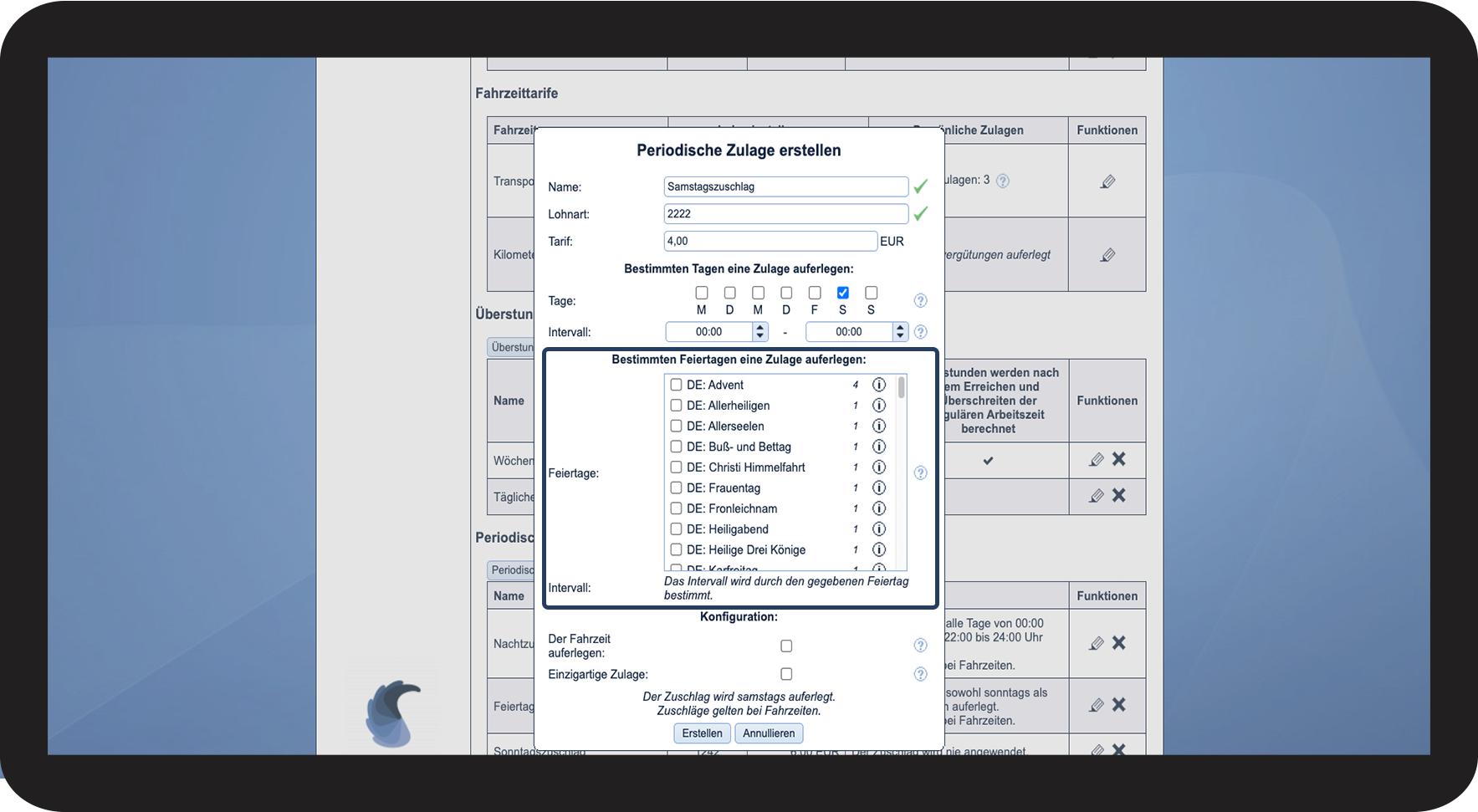The width and height of the screenshot is (1478, 812).
Task: Tick the DE: Allerheiligen checkbox
Action: (x=676, y=406)
